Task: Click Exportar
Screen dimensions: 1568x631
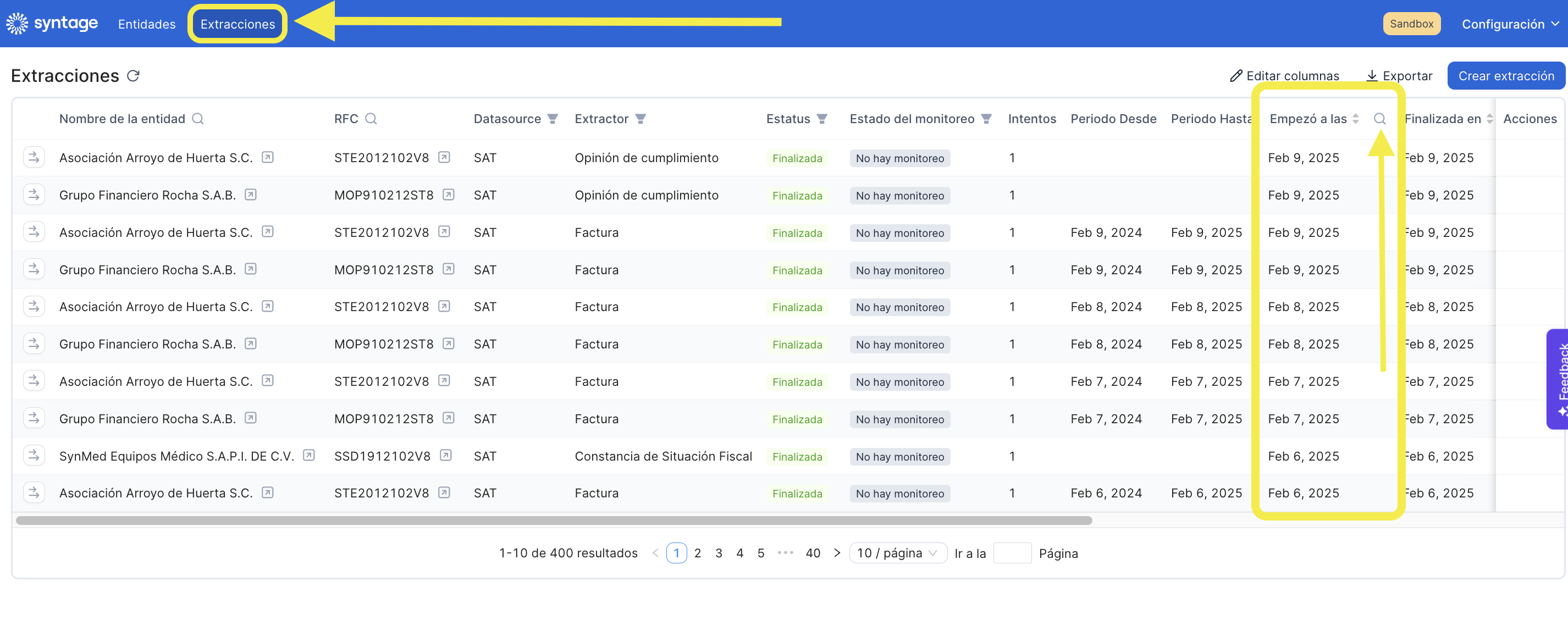Action: (1399, 76)
